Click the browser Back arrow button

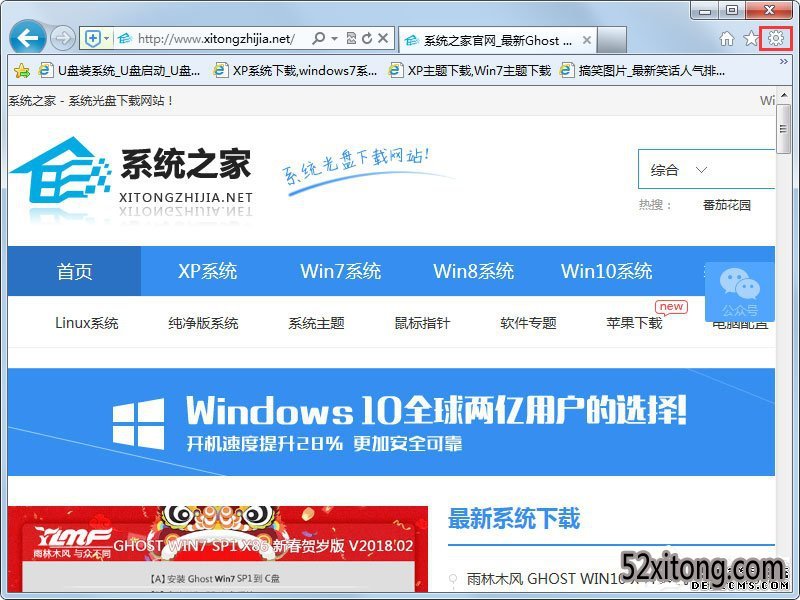28,37
